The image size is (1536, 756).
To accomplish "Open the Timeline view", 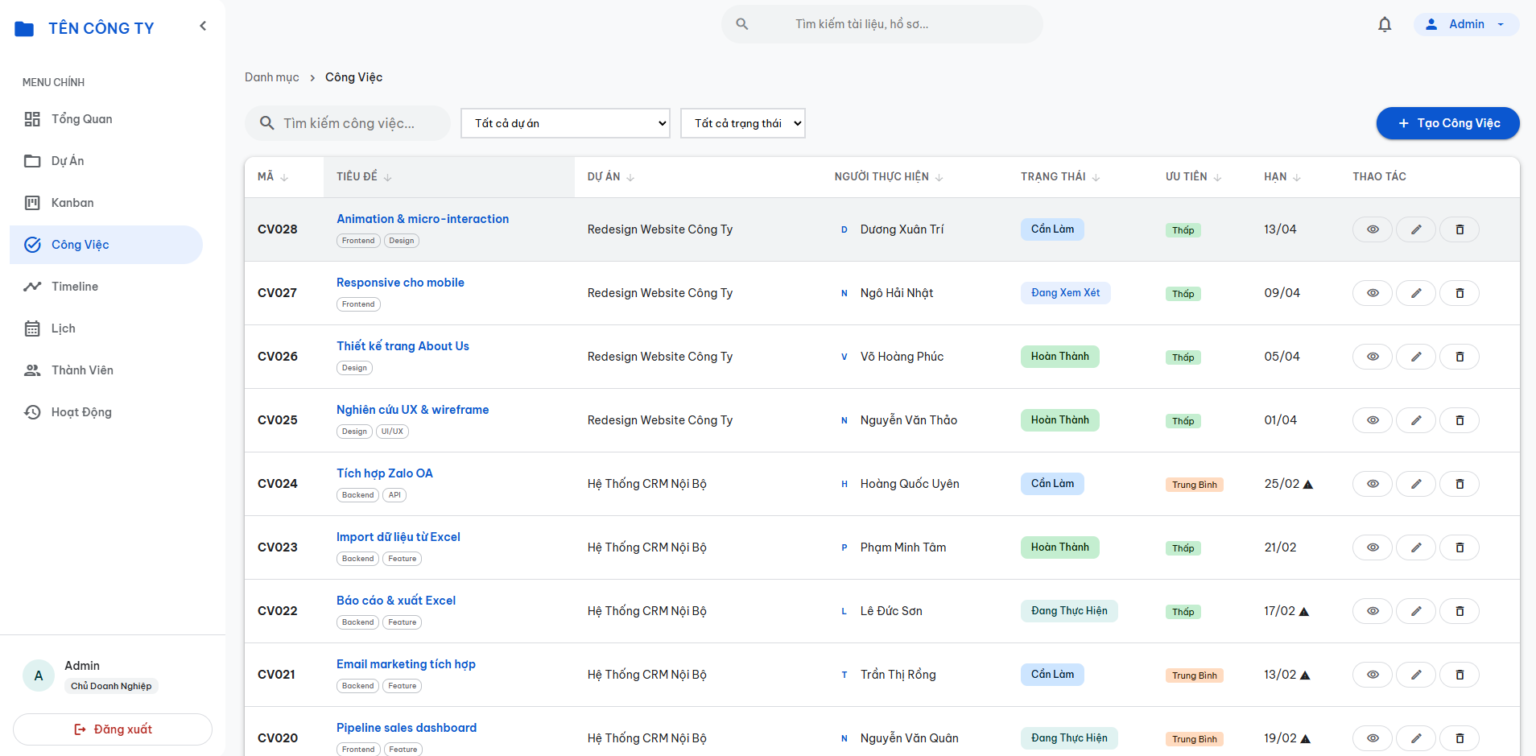I will pos(106,287).
